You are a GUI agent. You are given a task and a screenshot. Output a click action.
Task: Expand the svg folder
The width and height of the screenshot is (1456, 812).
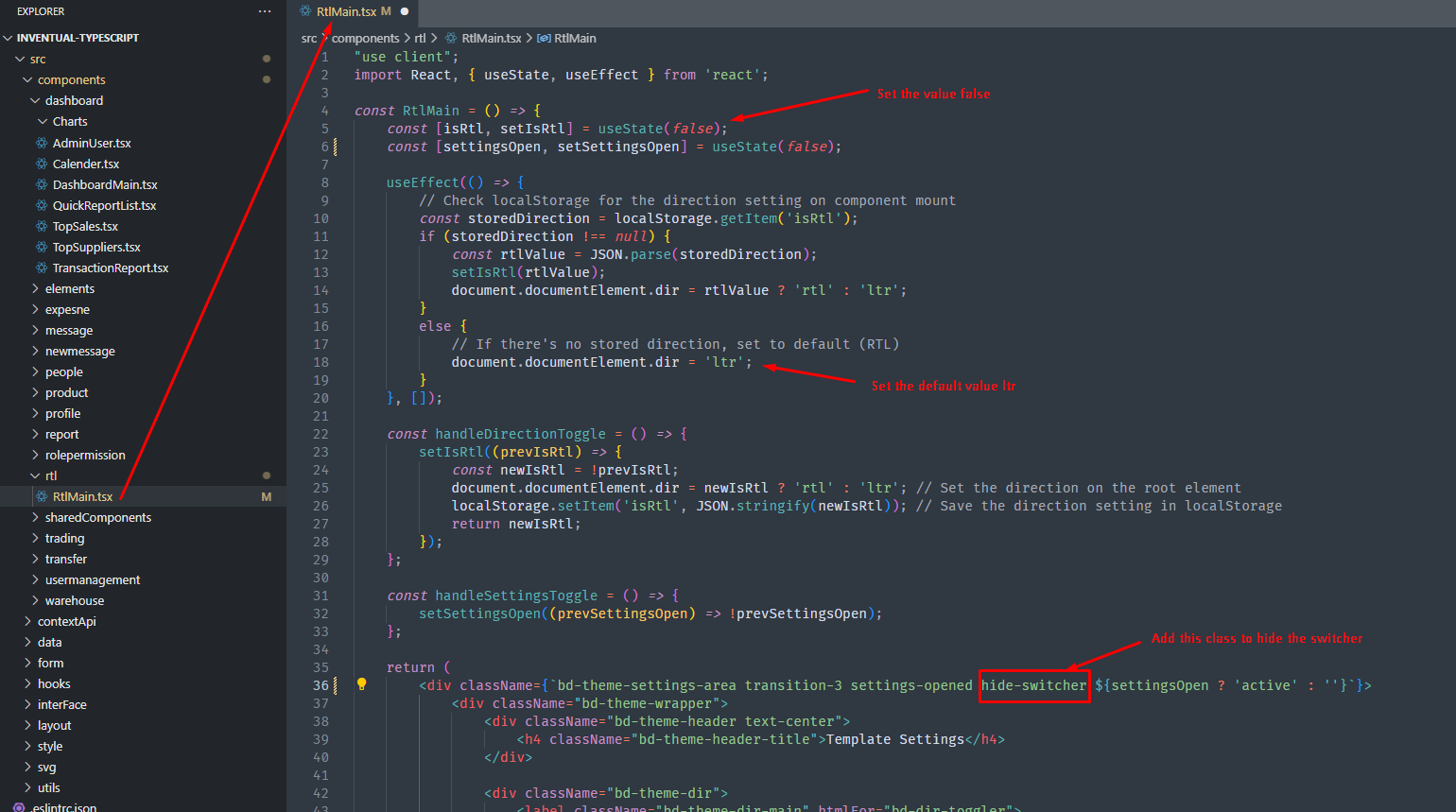pyautogui.click(x=27, y=767)
